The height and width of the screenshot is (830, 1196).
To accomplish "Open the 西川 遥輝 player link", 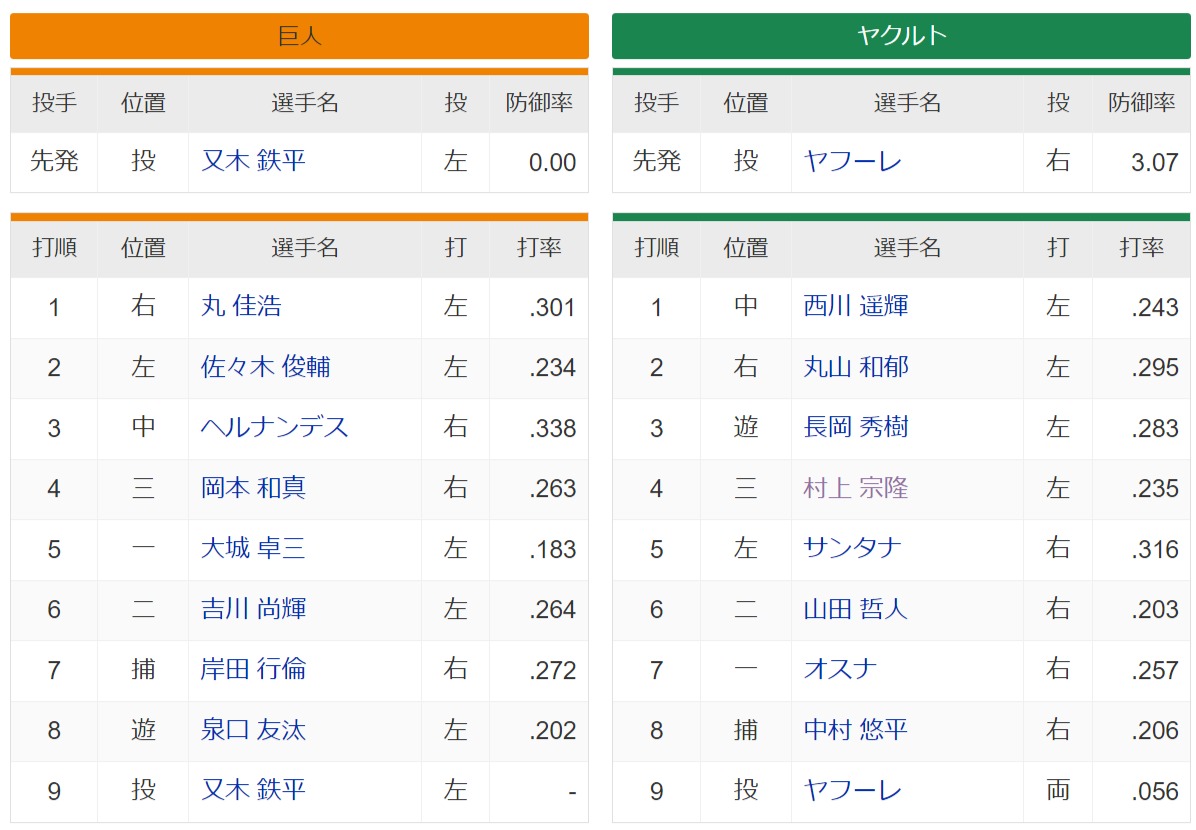I will click(x=856, y=306).
